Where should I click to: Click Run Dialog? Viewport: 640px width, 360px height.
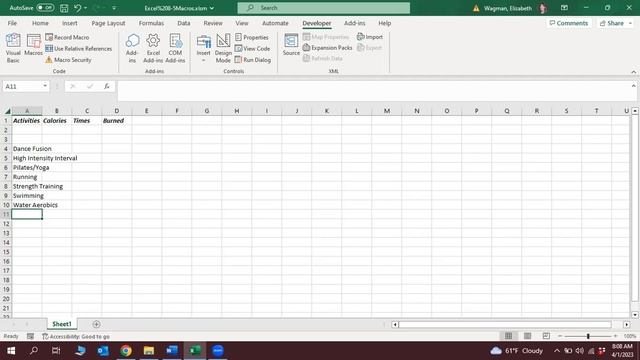click(x=253, y=60)
